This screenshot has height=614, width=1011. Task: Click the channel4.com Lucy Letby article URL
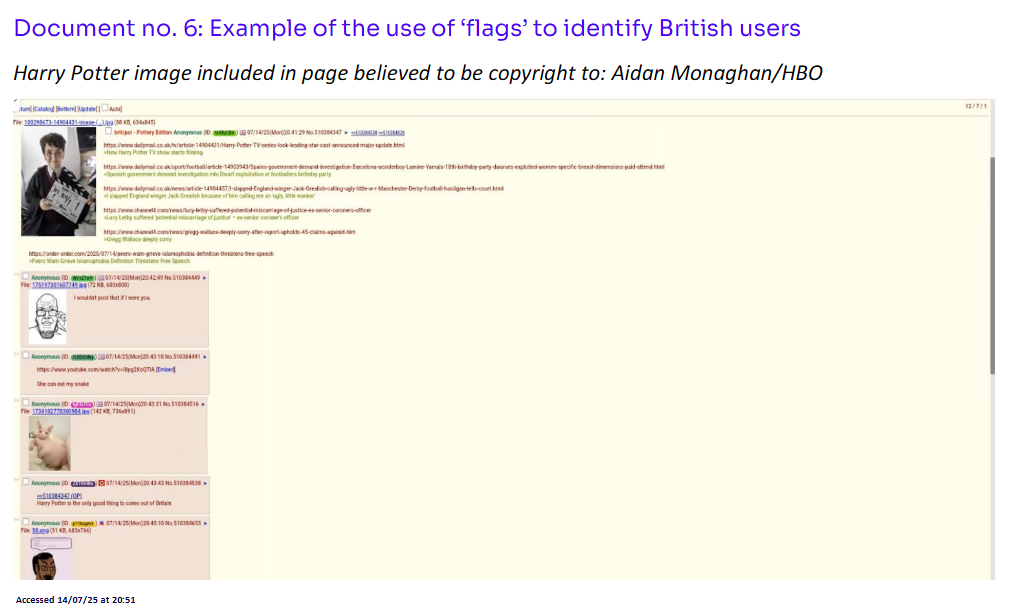click(237, 210)
